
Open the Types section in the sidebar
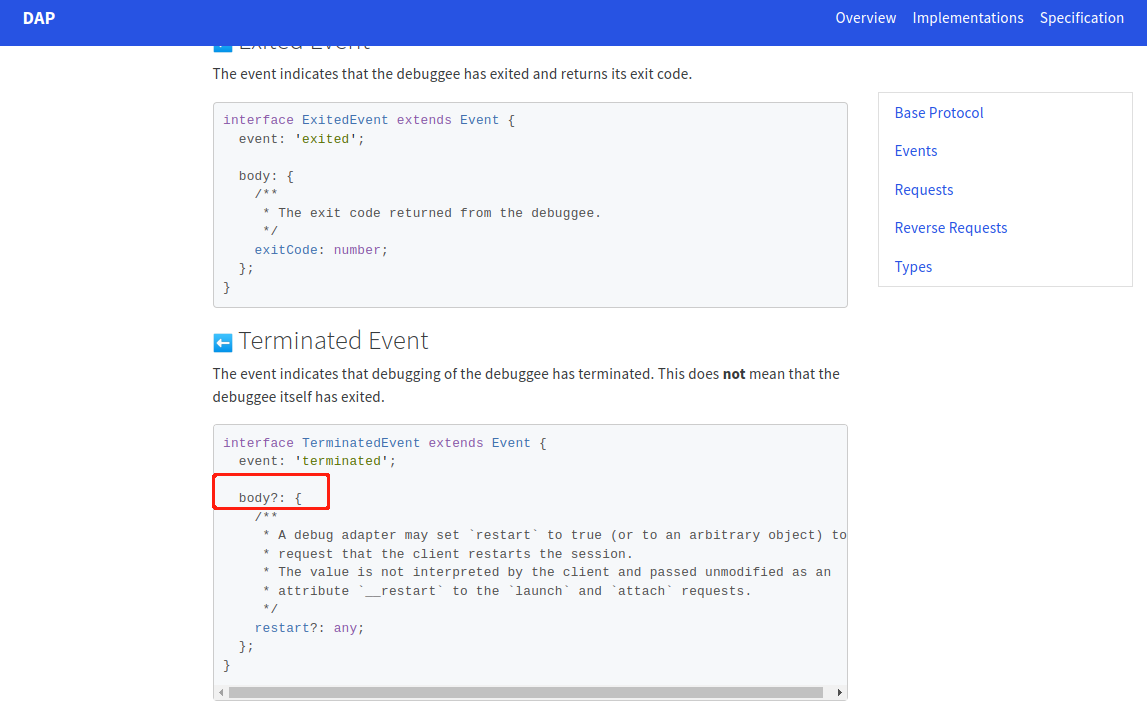point(913,266)
